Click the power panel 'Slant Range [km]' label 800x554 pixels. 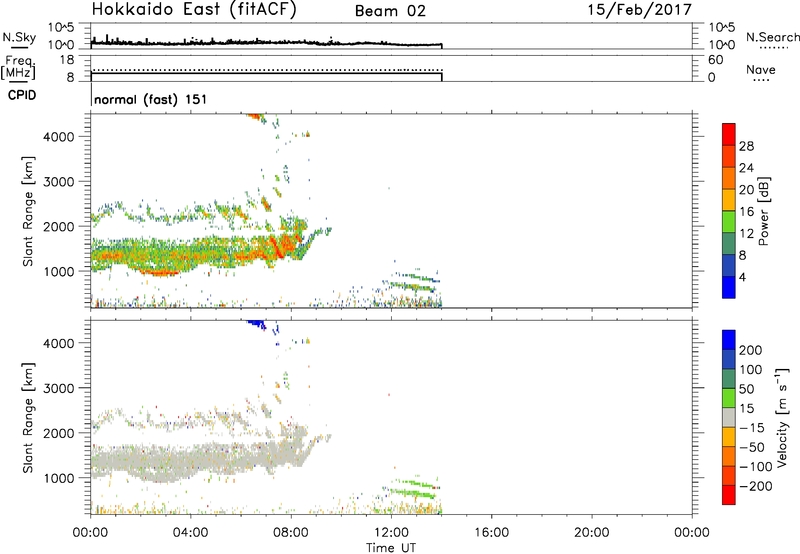(x=28, y=212)
